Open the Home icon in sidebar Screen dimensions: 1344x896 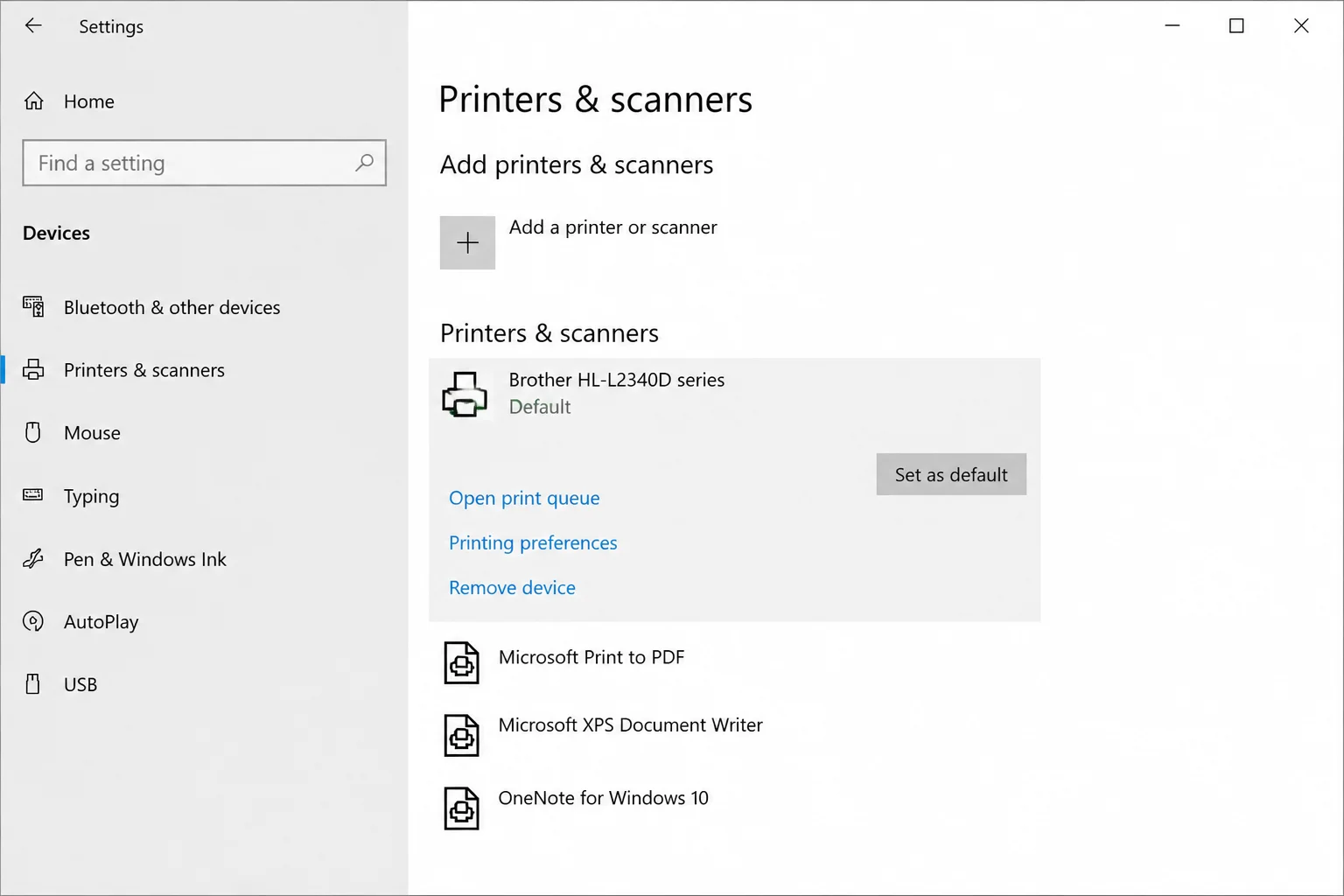33,101
